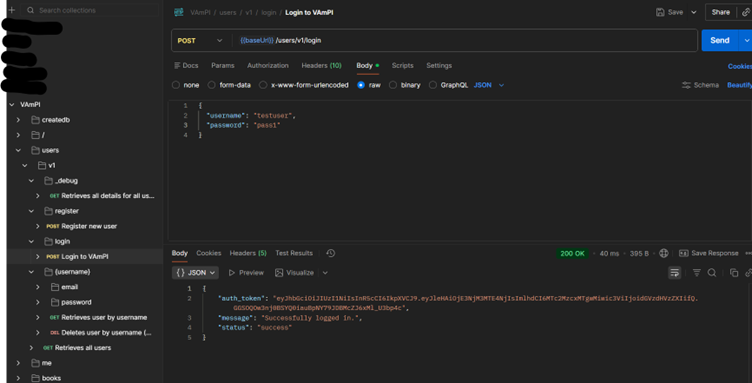The height and width of the screenshot is (383, 752).
Task: Open the Docs tab
Action: [x=186, y=66]
